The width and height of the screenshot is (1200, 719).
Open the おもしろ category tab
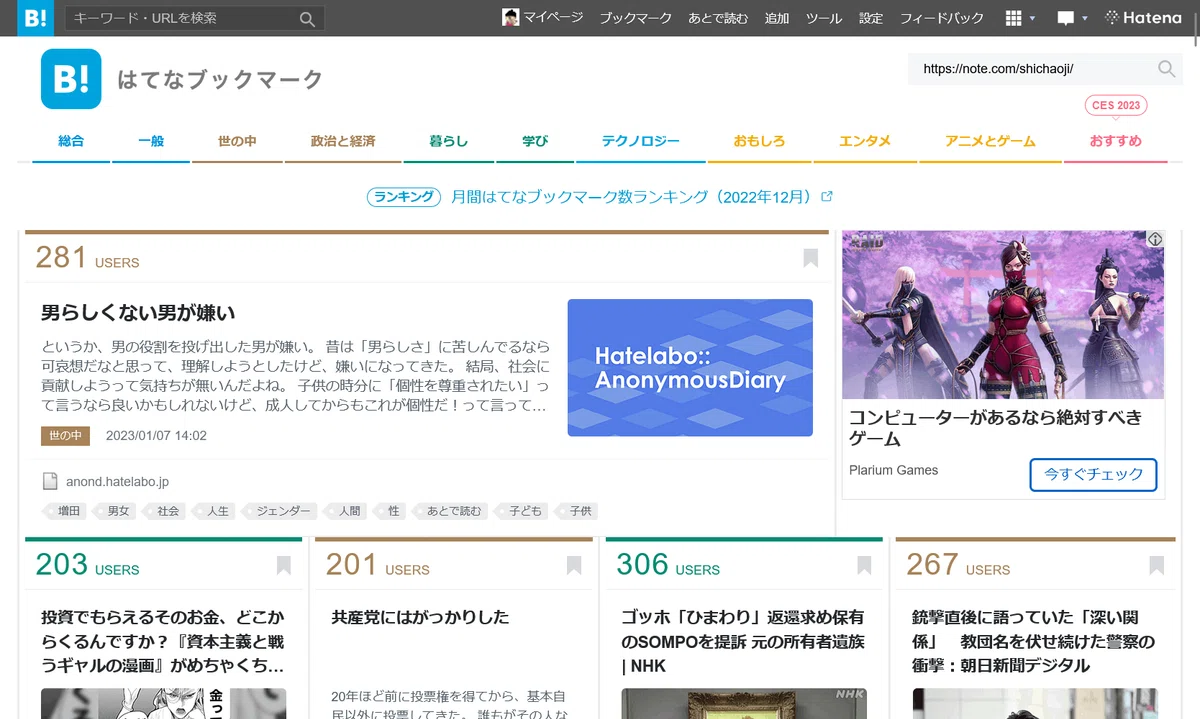pos(759,141)
